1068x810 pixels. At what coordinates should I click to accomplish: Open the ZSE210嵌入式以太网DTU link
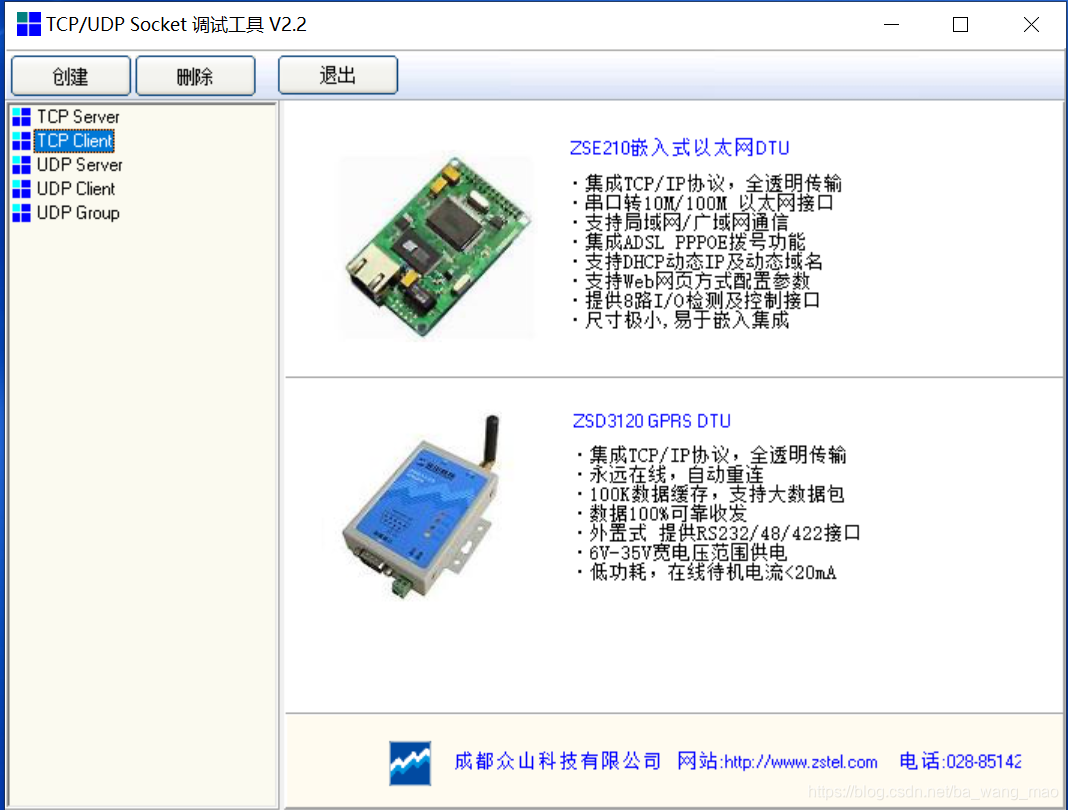coord(678,147)
